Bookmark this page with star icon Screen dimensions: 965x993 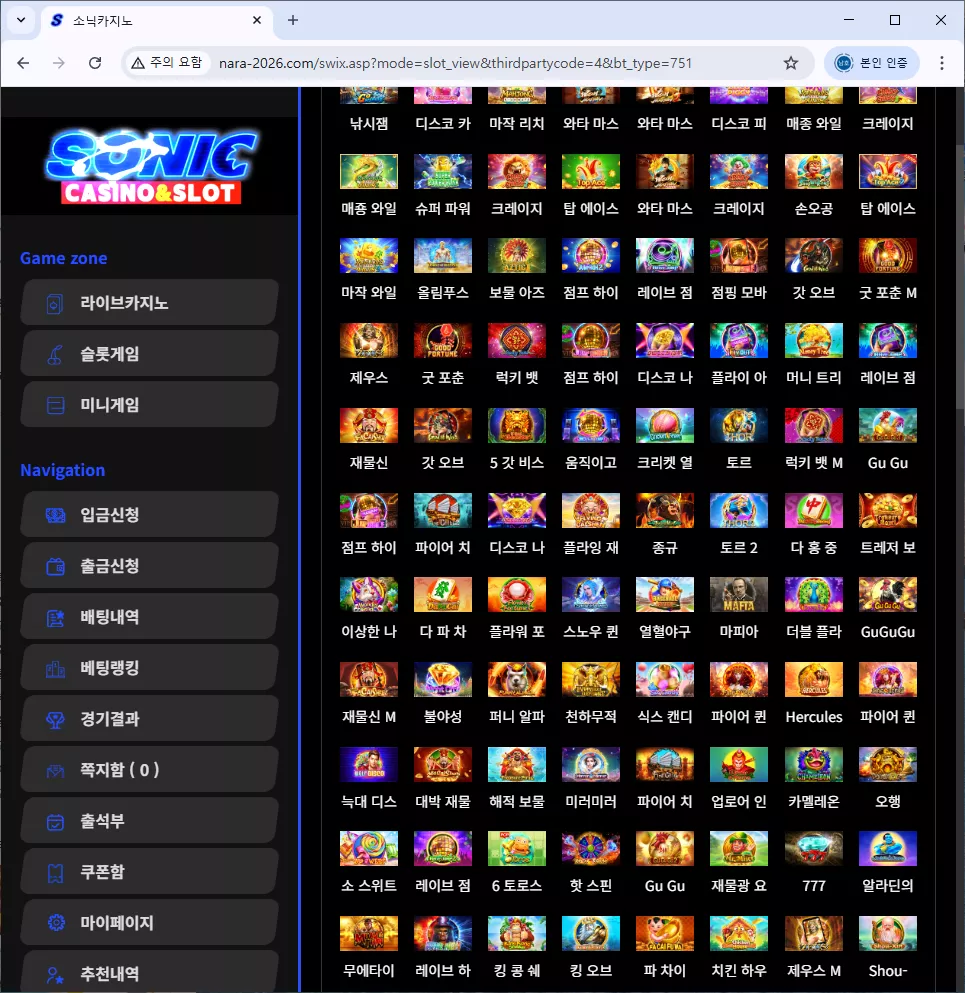coord(790,63)
